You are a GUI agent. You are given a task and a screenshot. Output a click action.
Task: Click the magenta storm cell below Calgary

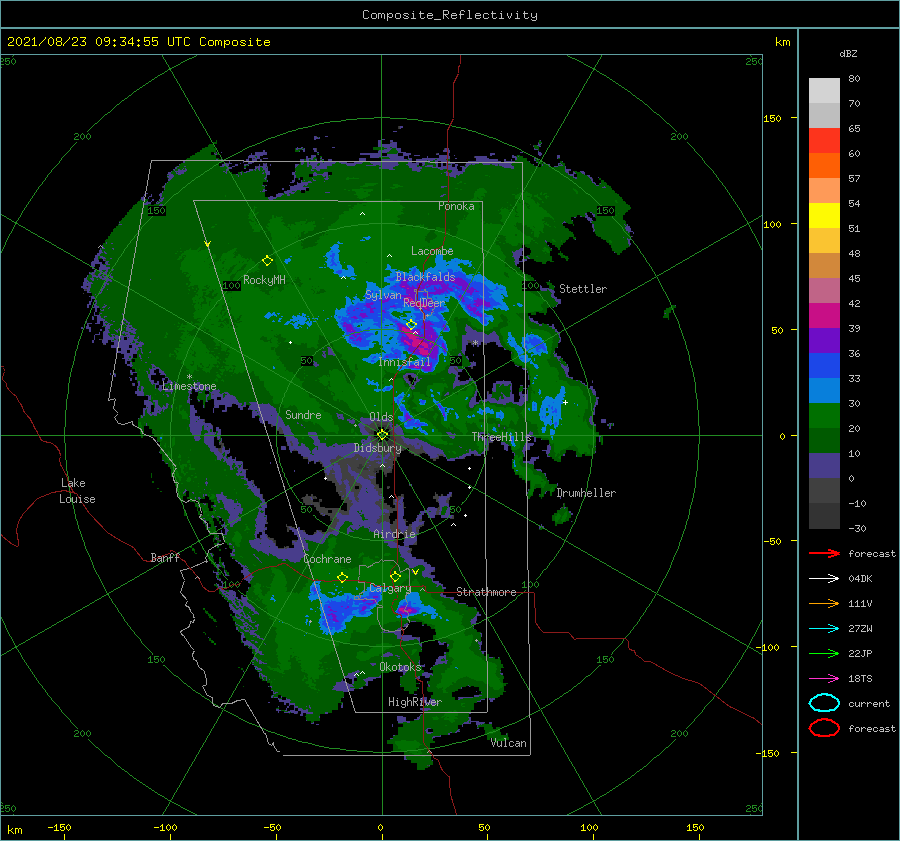pos(408,610)
